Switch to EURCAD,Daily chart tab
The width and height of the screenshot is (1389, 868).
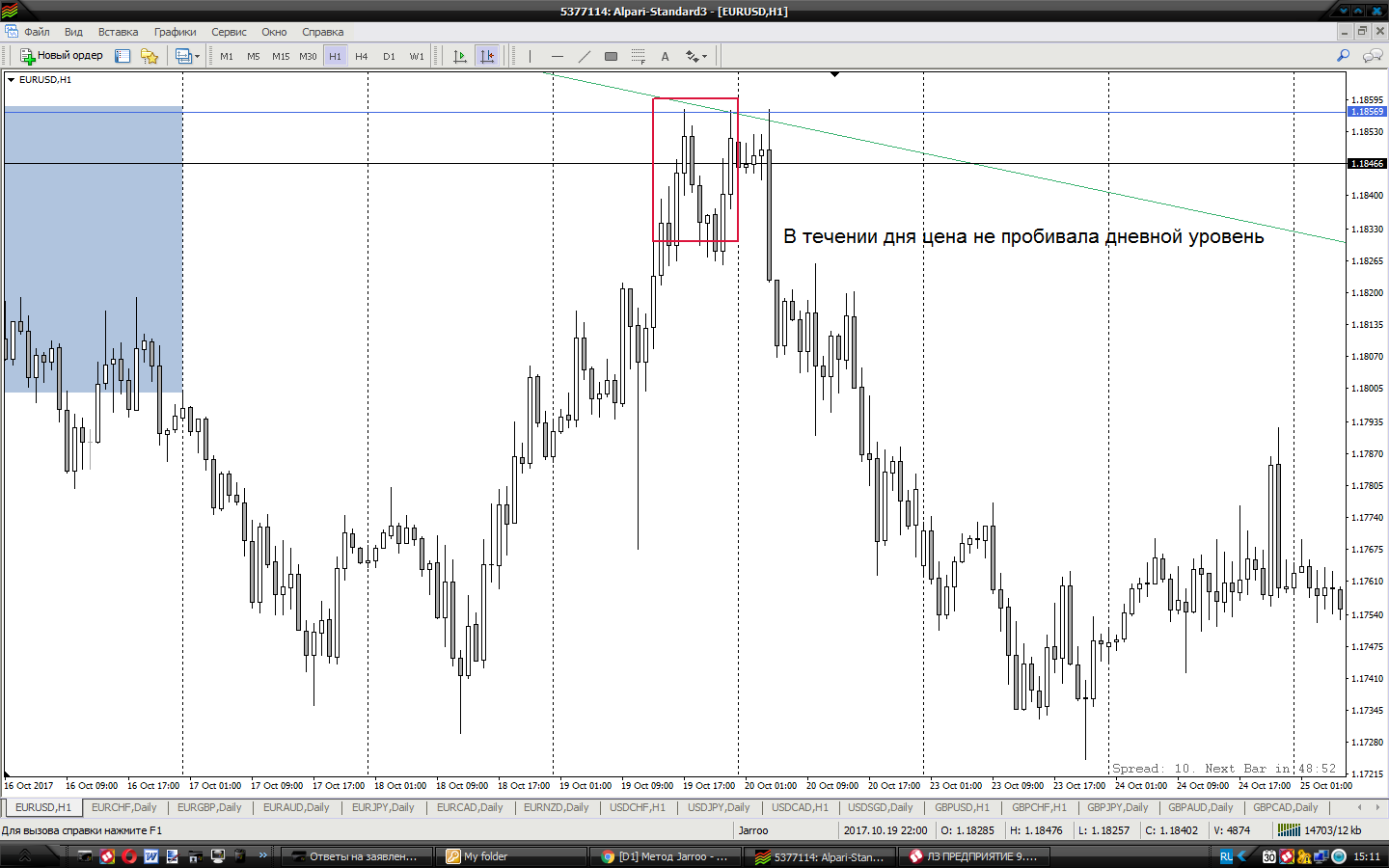[x=470, y=807]
